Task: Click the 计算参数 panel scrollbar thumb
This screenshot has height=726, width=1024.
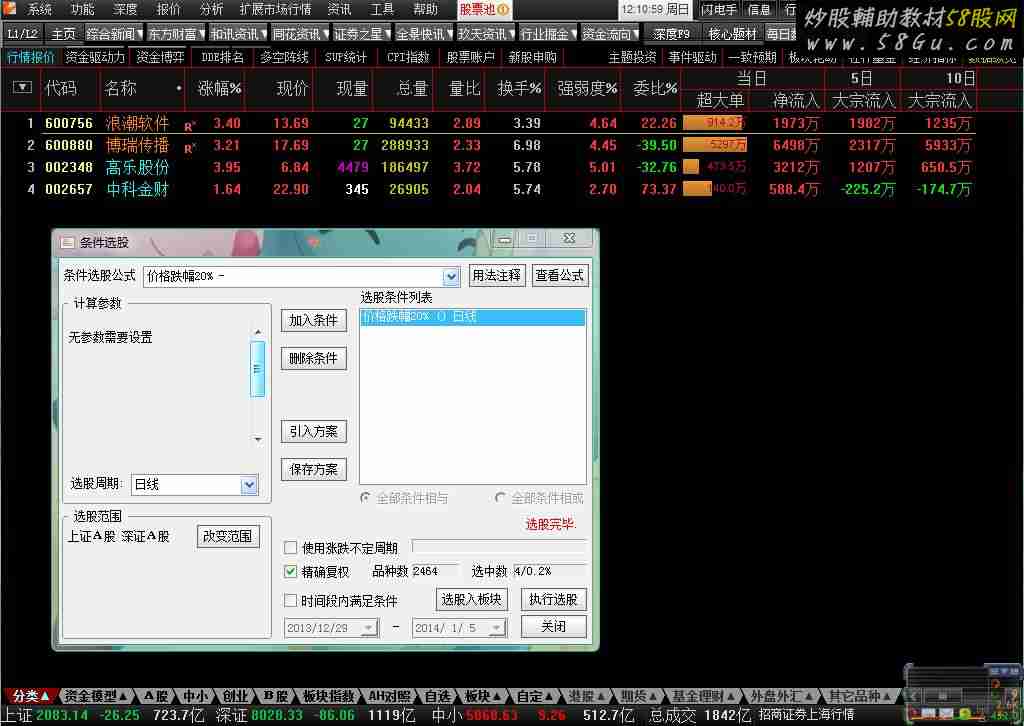Action: point(257,369)
